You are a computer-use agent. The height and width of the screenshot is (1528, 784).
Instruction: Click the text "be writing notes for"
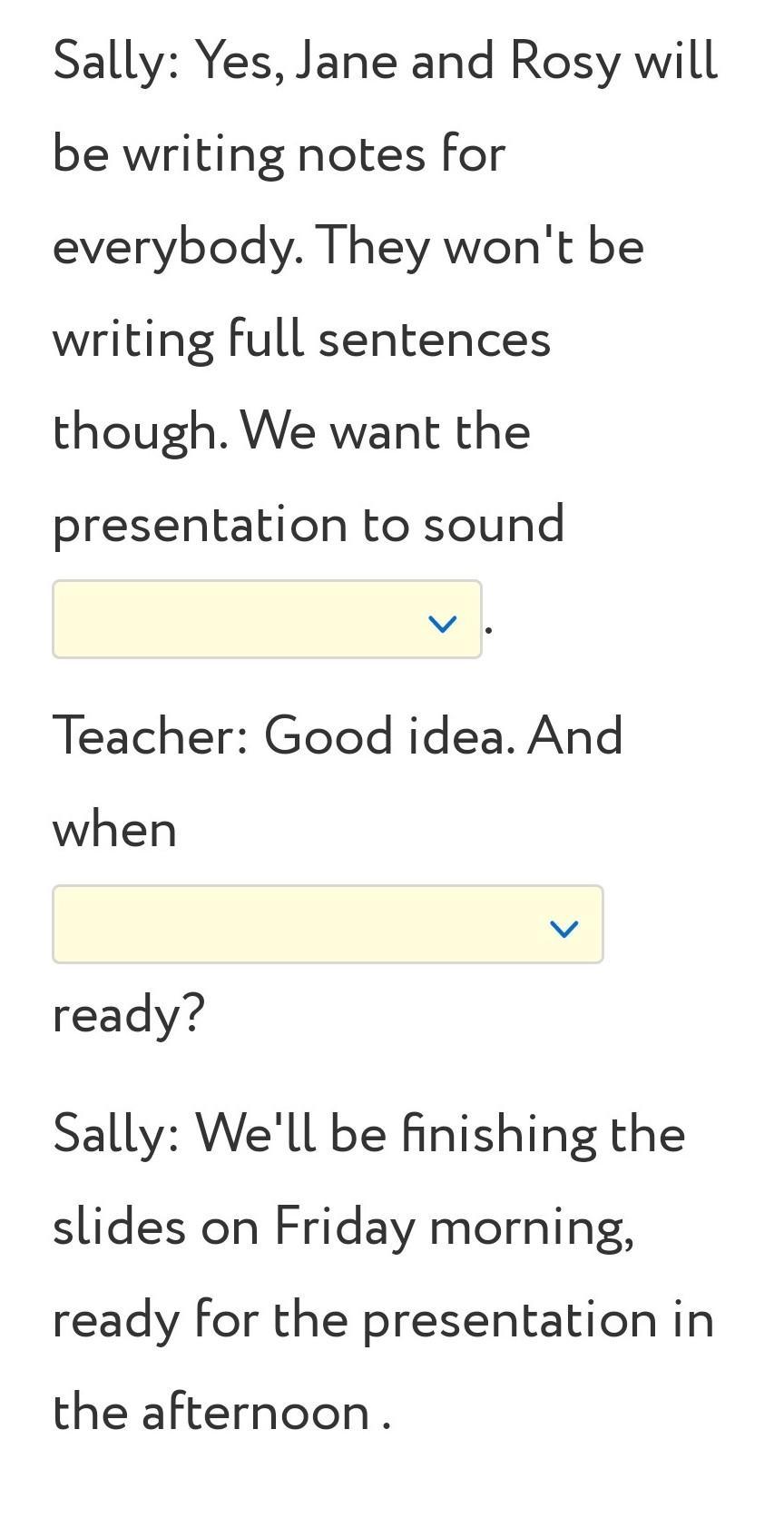(x=279, y=154)
